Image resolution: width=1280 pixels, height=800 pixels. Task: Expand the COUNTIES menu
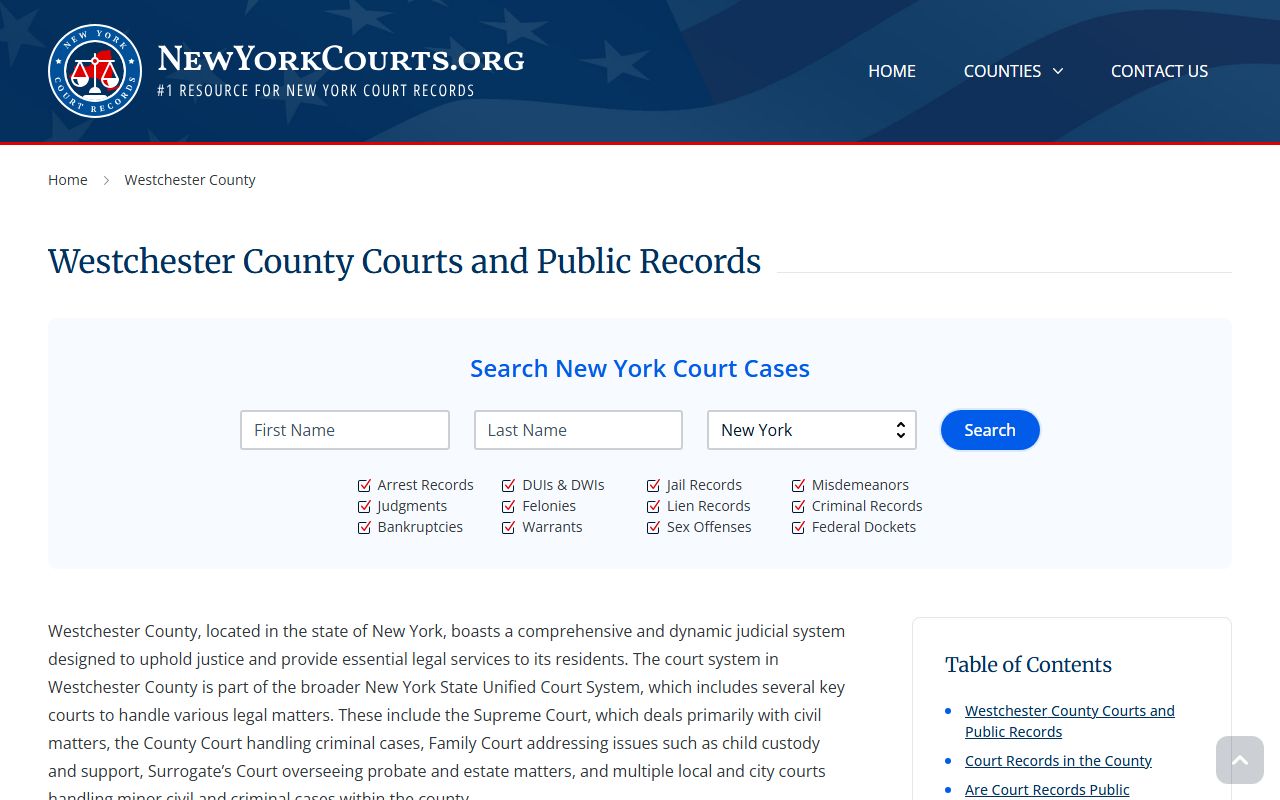click(1013, 71)
